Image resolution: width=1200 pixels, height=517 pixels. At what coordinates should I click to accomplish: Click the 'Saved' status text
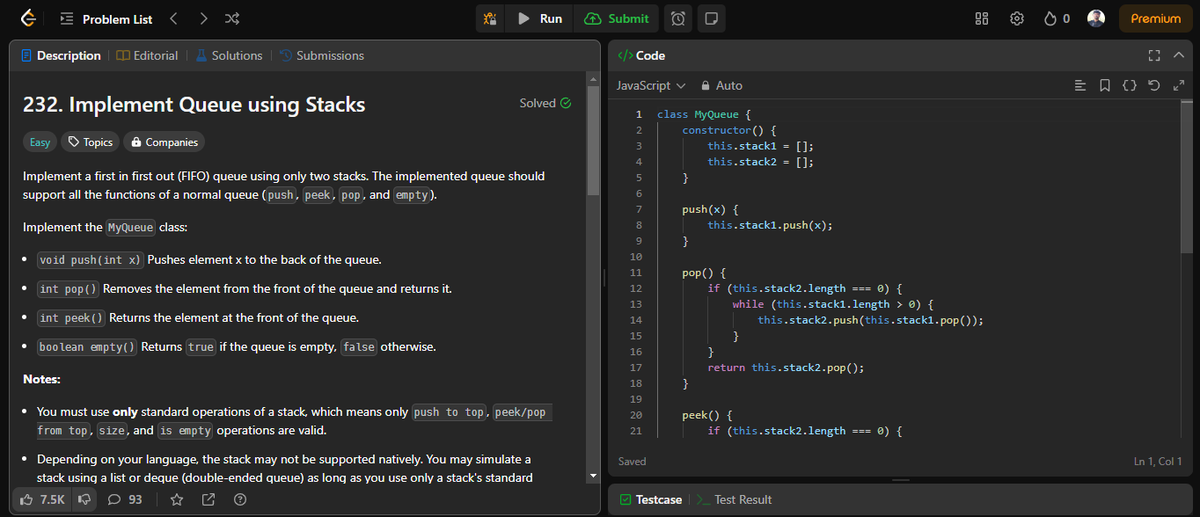[x=632, y=461]
